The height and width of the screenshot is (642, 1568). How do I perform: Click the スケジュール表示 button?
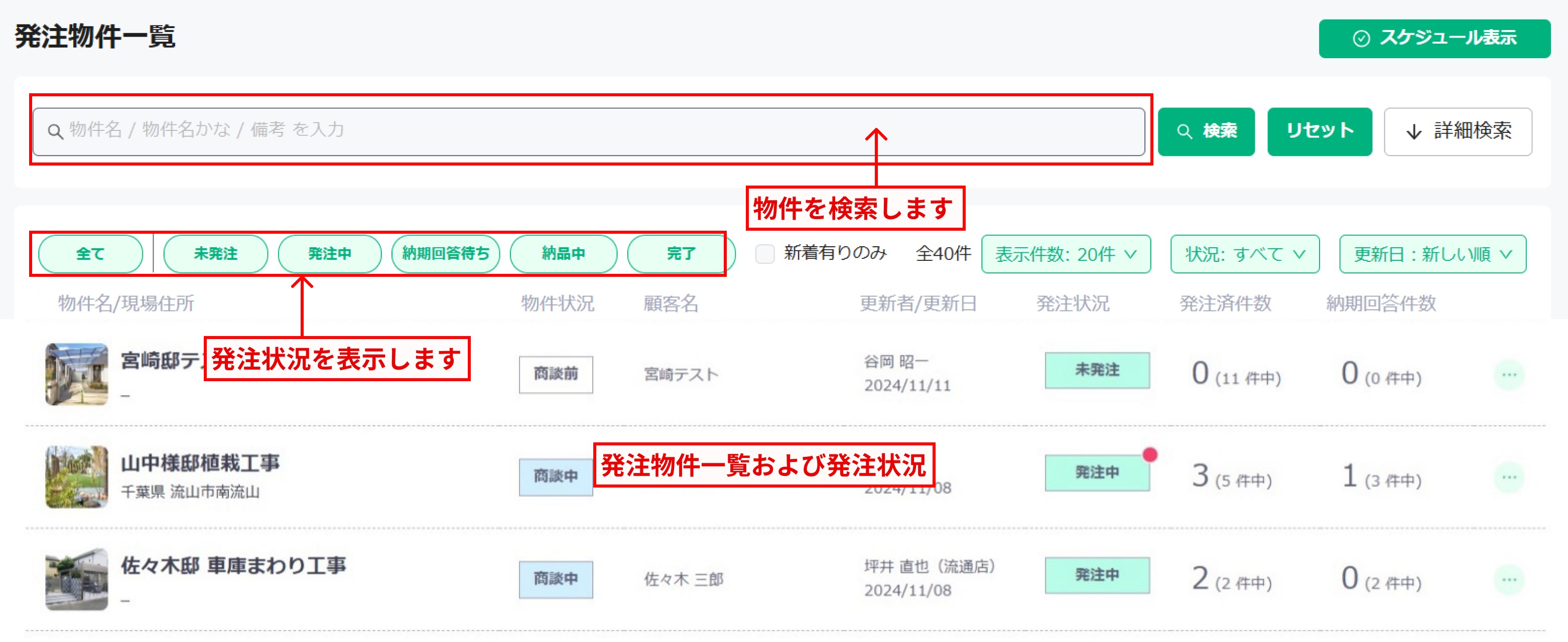tap(1434, 38)
